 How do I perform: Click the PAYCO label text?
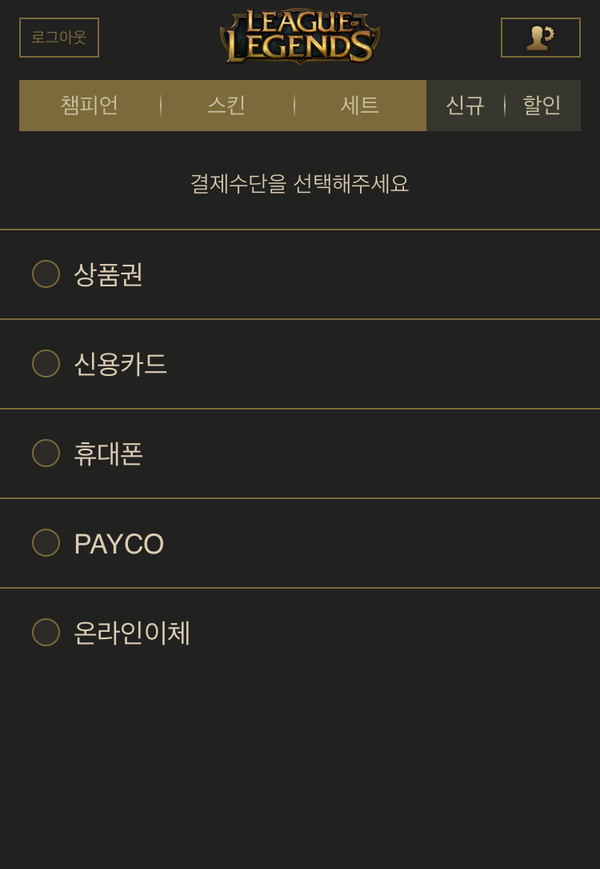(119, 544)
